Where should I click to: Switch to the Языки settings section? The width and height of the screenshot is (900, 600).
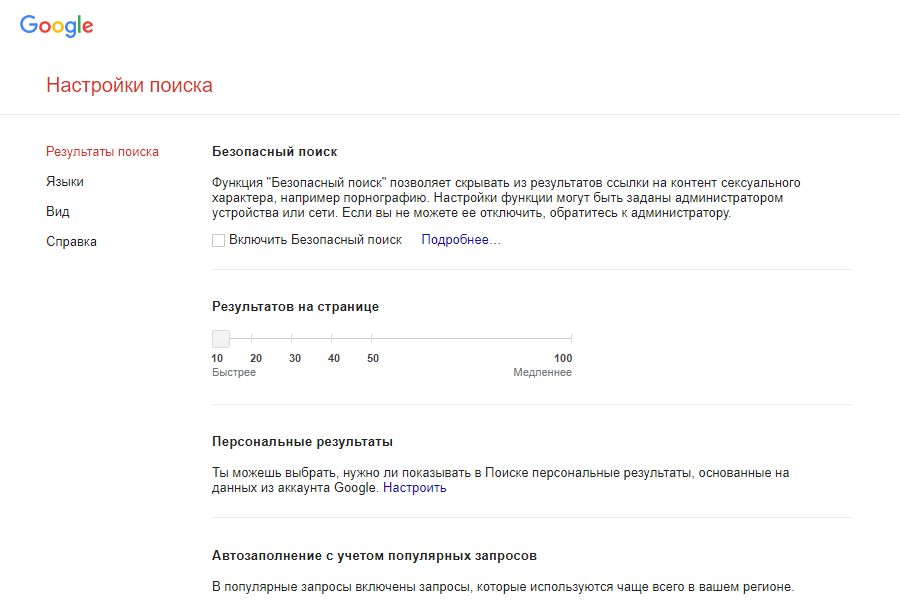tap(65, 182)
